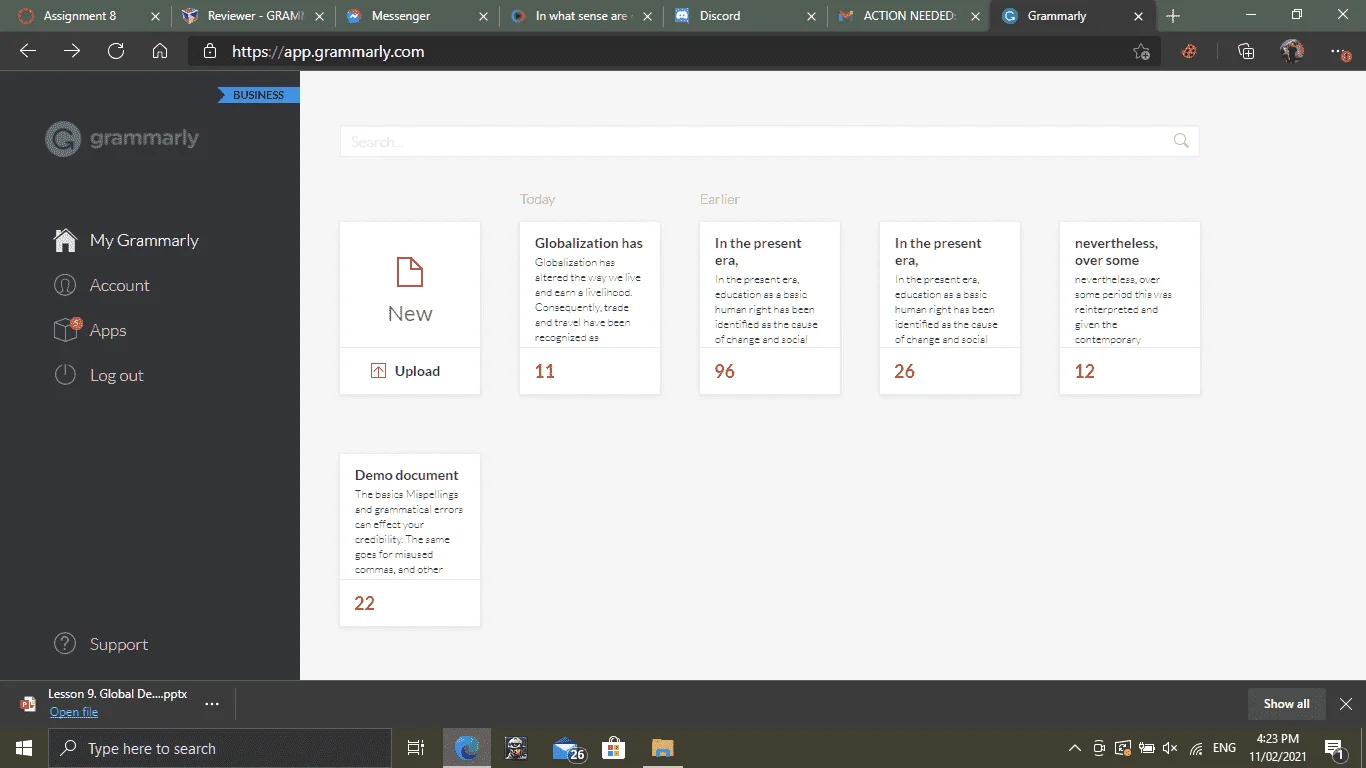Open Support help link
The image size is (1366, 768).
click(x=100, y=644)
